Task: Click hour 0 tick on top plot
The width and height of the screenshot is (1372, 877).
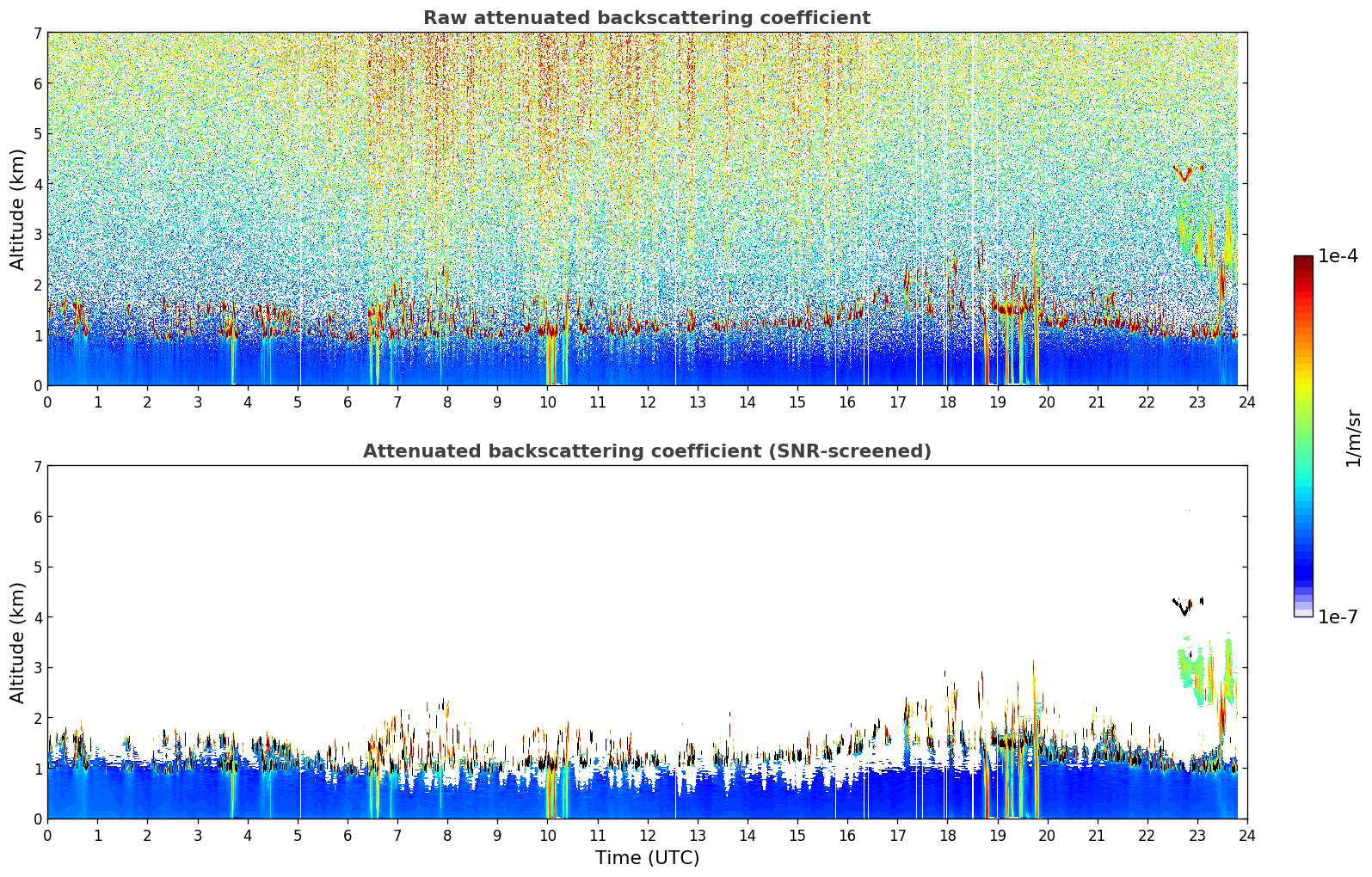Action: click(47, 402)
